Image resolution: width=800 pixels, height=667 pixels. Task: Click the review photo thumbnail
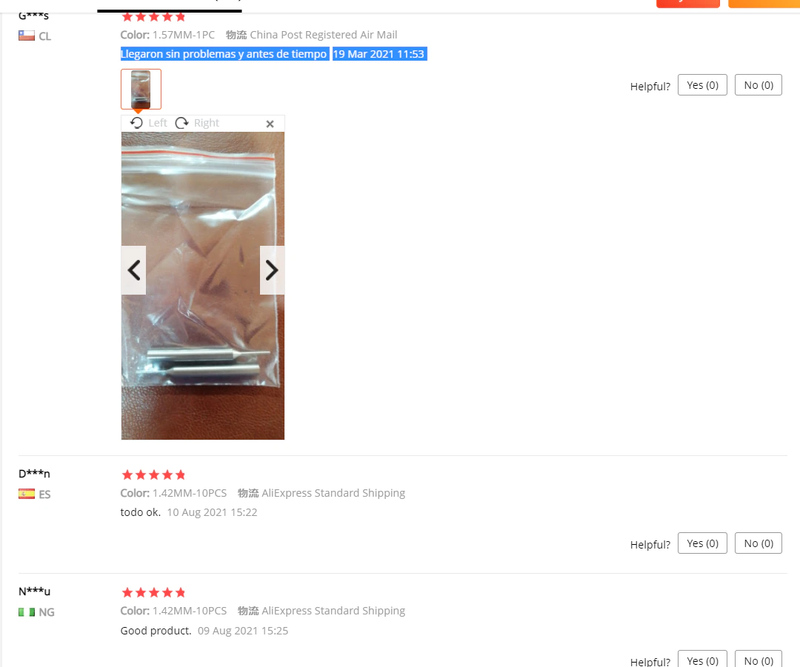141,89
